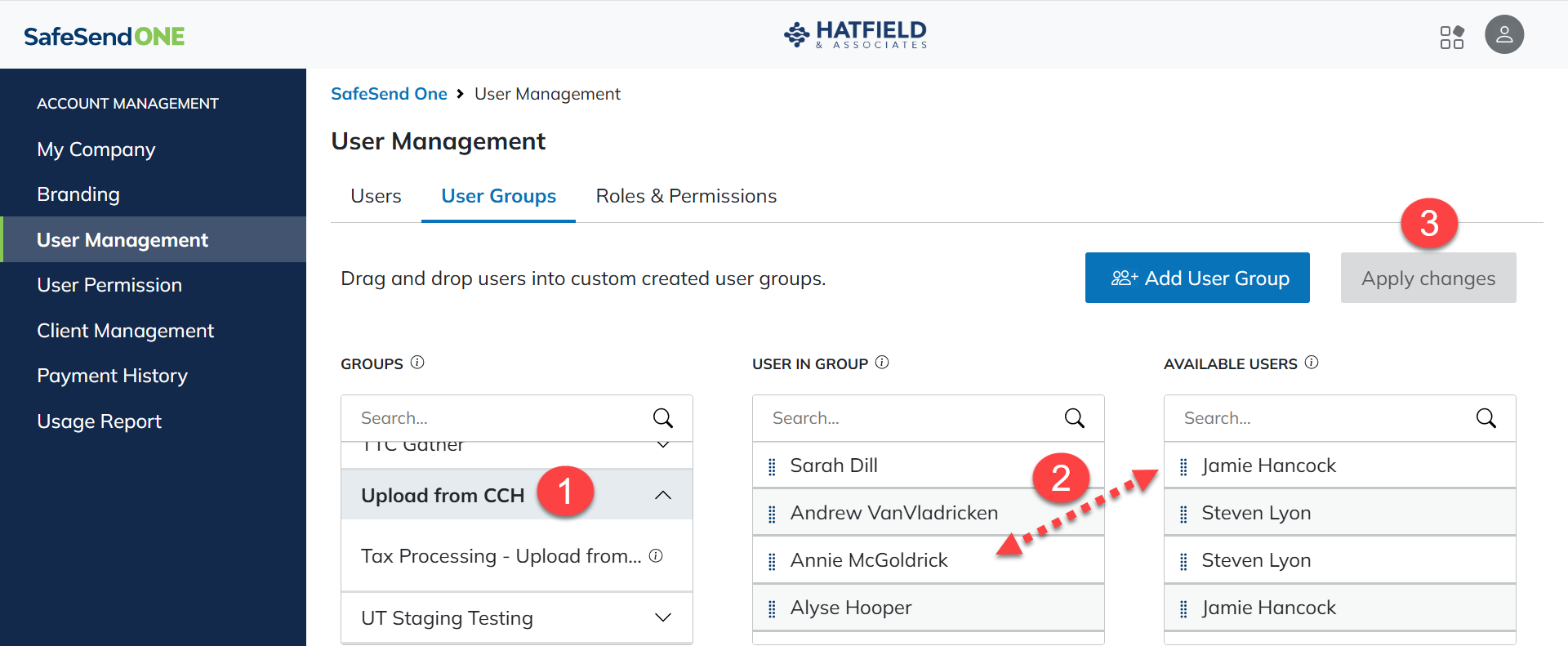The height and width of the screenshot is (646, 1568).
Task: Click the Groups info icon
Action: click(x=417, y=363)
